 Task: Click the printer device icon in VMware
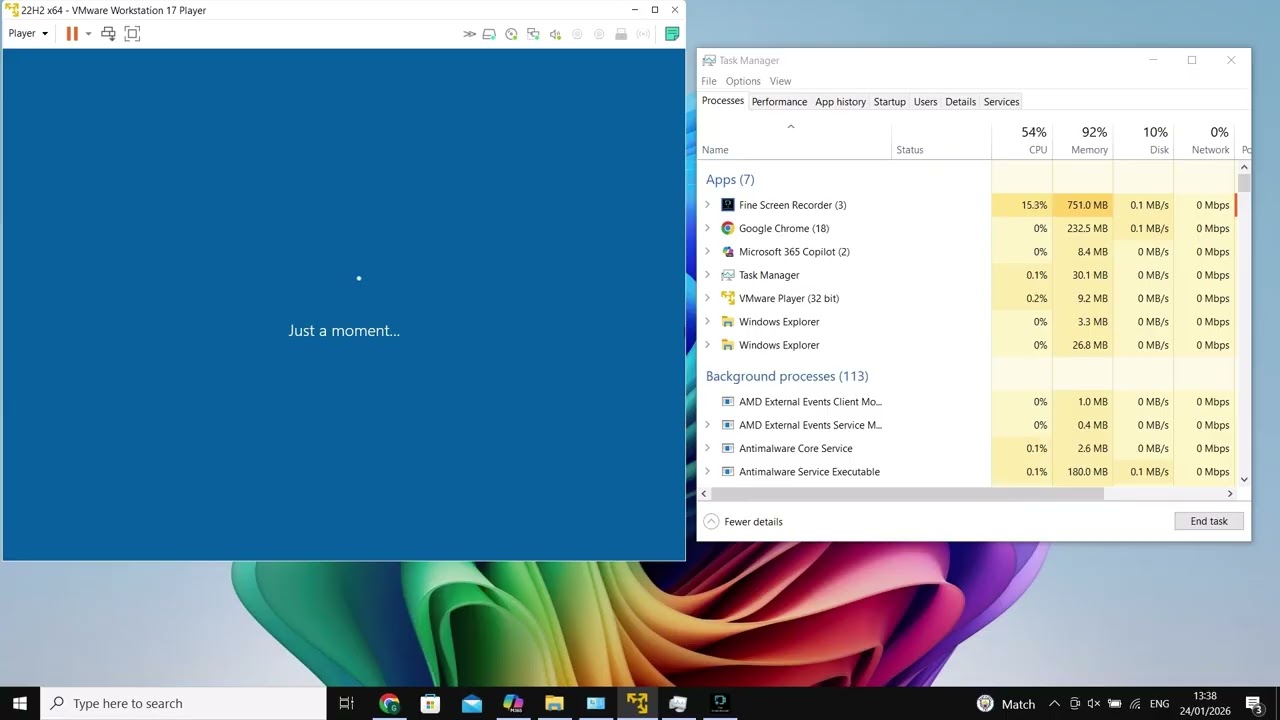(621, 34)
